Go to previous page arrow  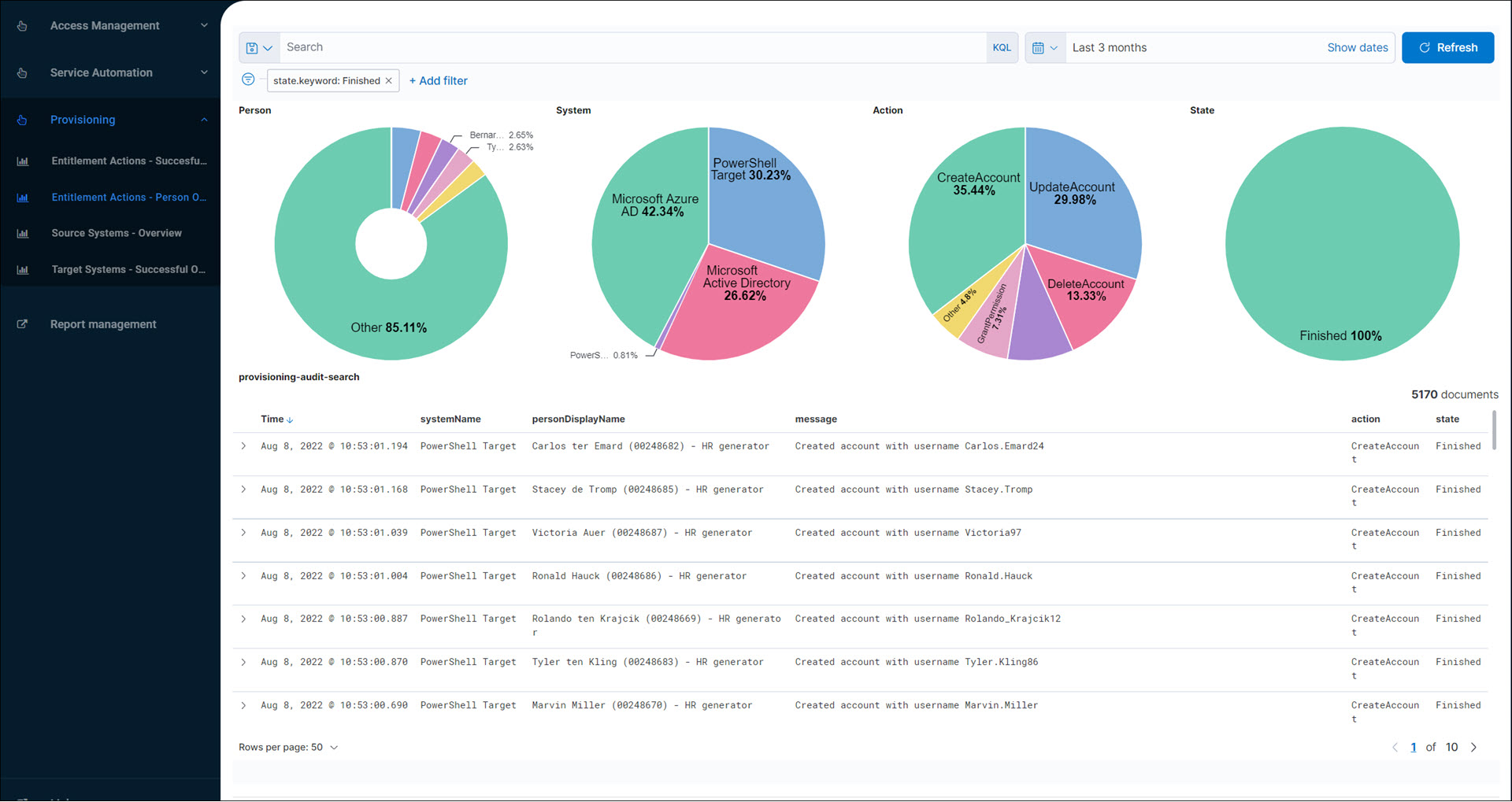1395,748
